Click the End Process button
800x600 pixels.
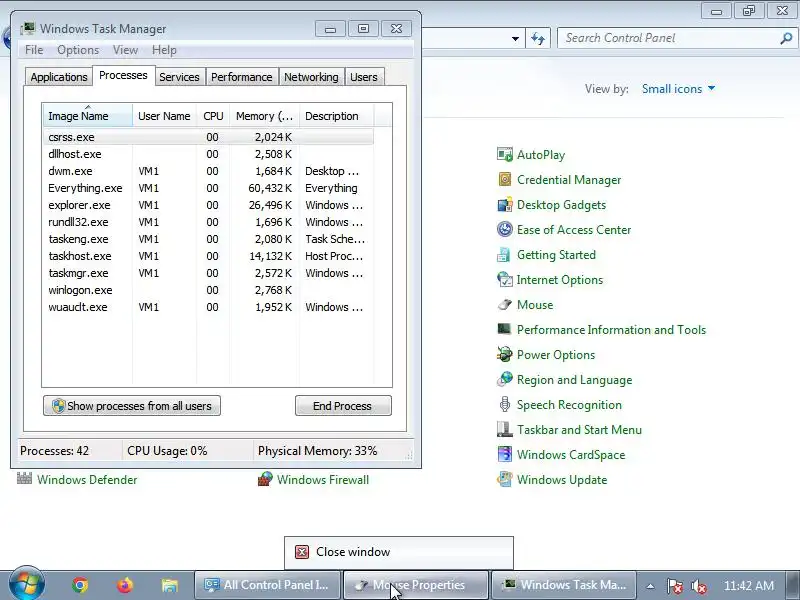click(343, 406)
